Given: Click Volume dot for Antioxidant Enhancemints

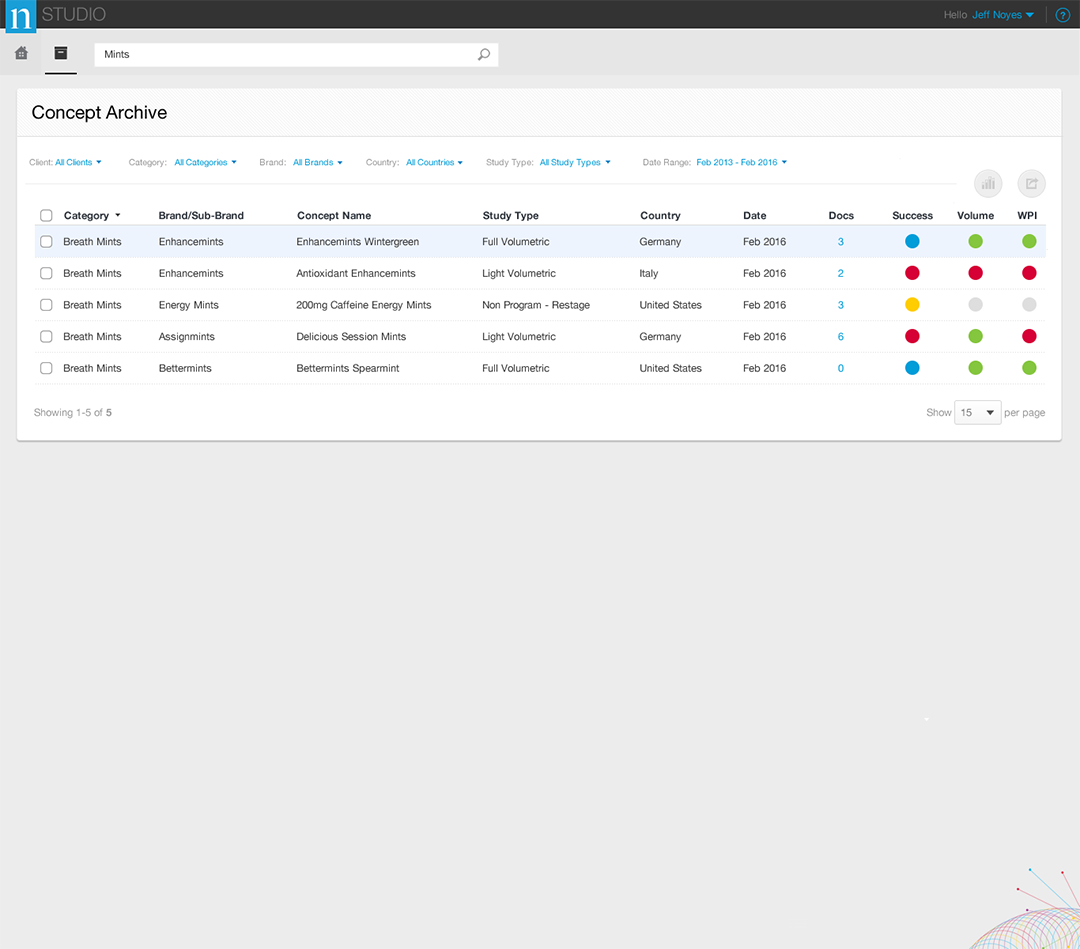Looking at the screenshot, I should coord(975,273).
